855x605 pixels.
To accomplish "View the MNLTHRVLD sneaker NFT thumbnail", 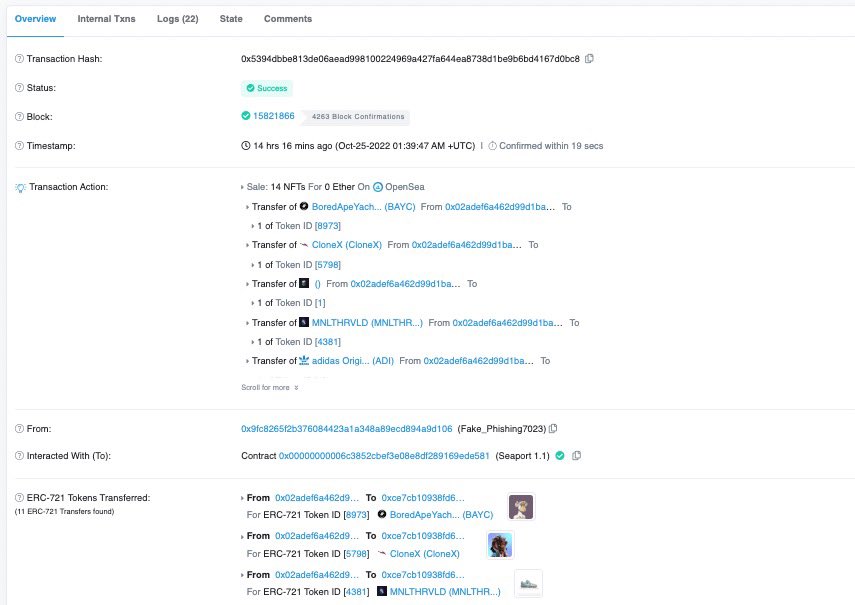I will 528,584.
